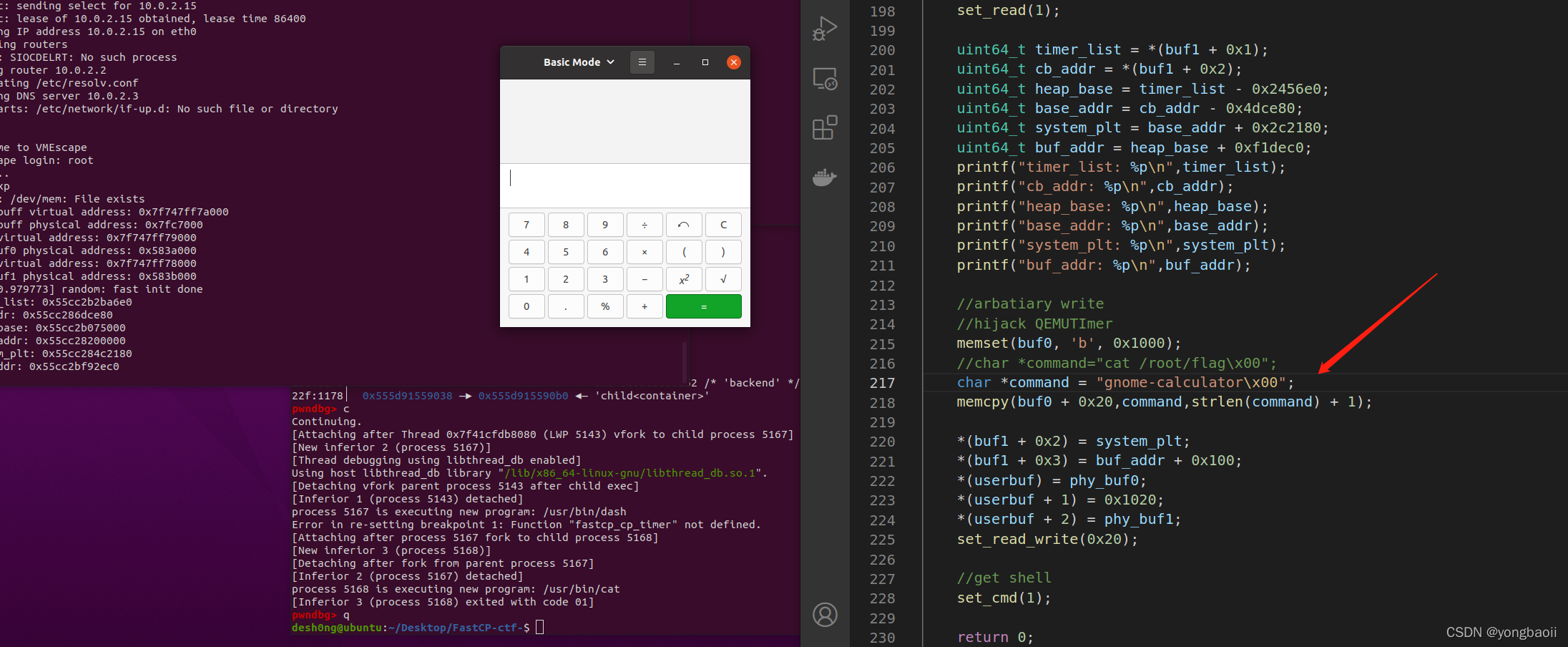Click "set_cmd(1);" code line
The image size is (1568, 647).
1004,598
